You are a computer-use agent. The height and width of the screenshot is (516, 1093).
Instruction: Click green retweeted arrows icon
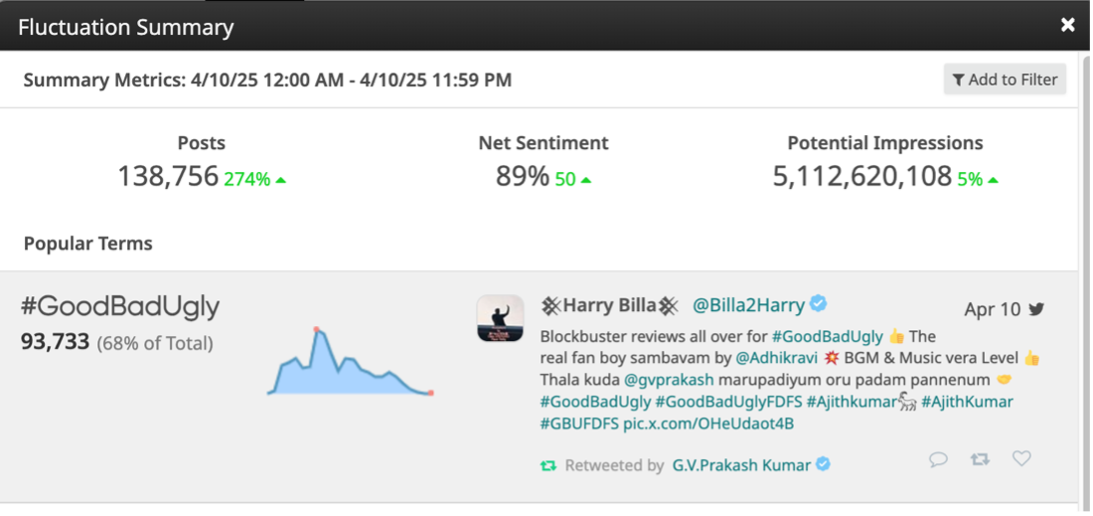[x=548, y=465]
